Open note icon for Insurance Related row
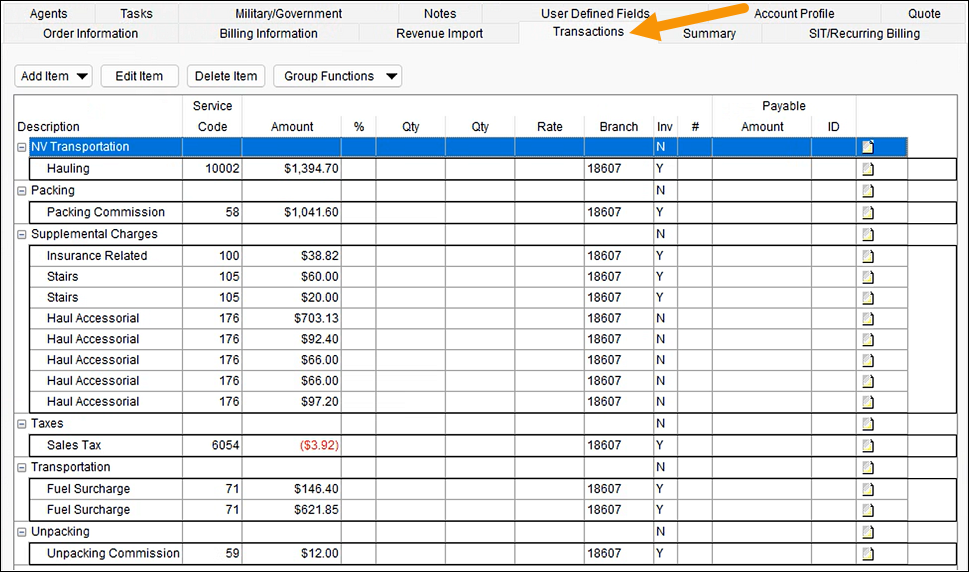Viewport: 969px width, 572px height. [x=868, y=256]
